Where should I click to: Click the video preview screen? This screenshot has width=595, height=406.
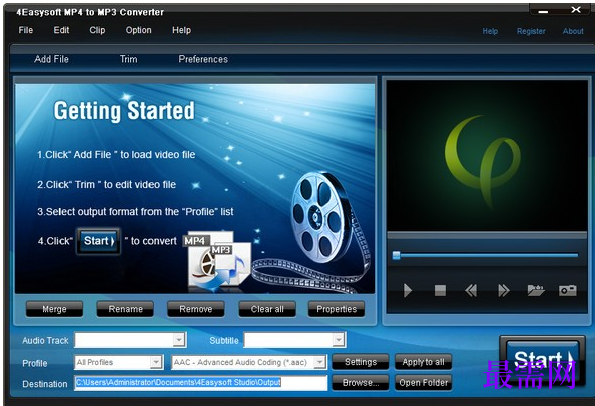[x=487, y=155]
